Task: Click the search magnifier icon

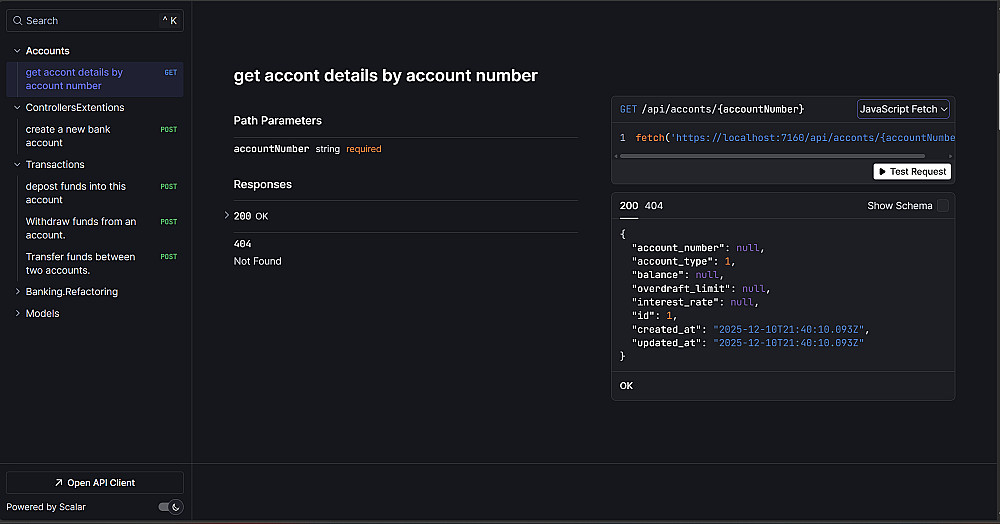Action: click(17, 20)
